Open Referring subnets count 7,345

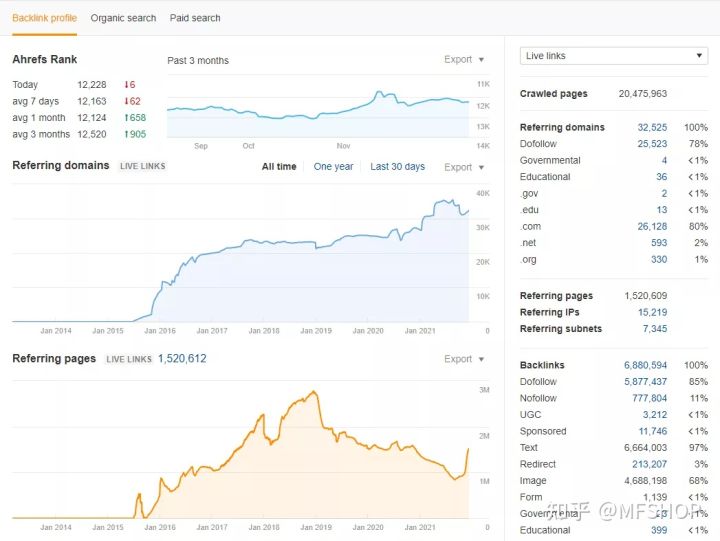[x=655, y=329]
